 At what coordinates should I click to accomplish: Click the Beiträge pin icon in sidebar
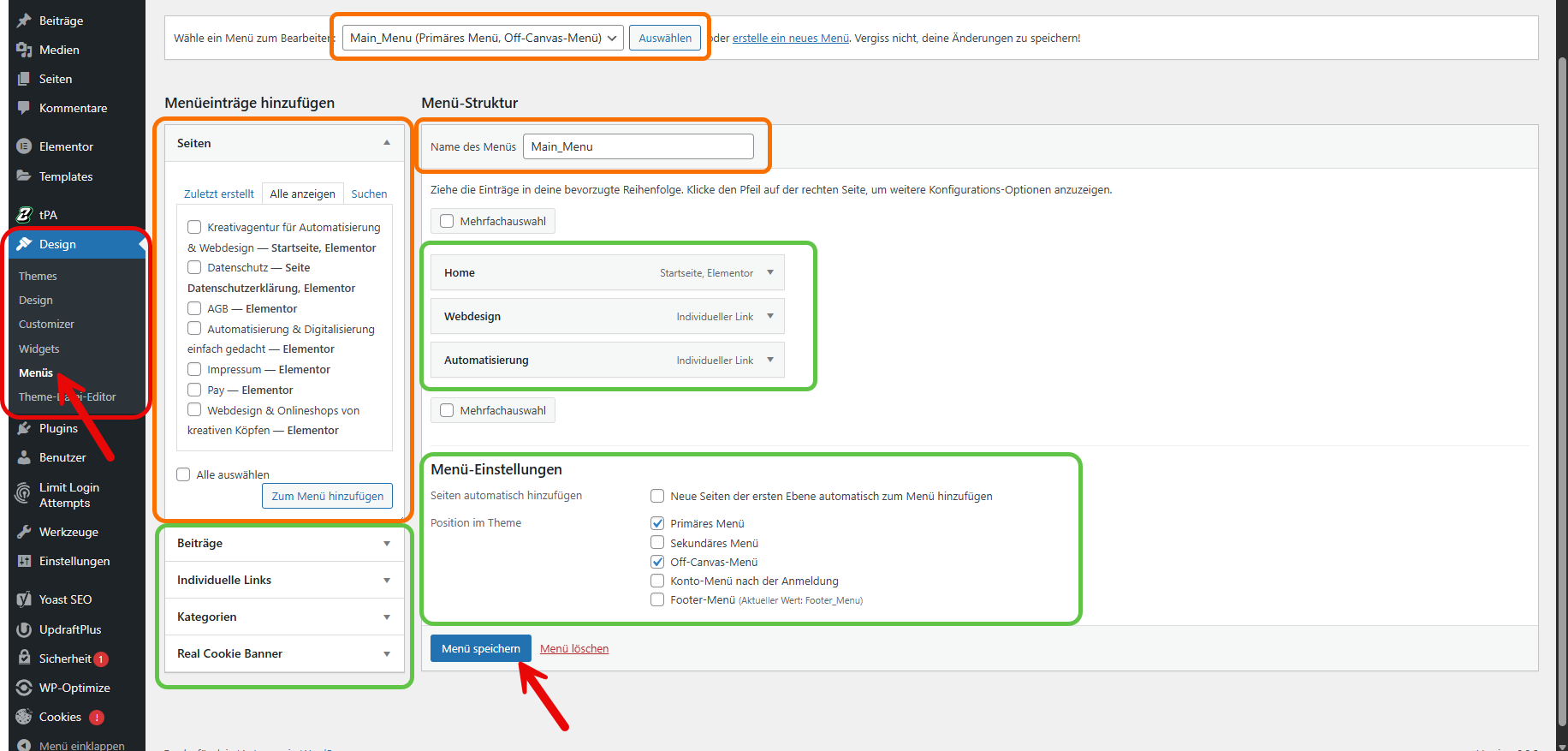coord(24,21)
